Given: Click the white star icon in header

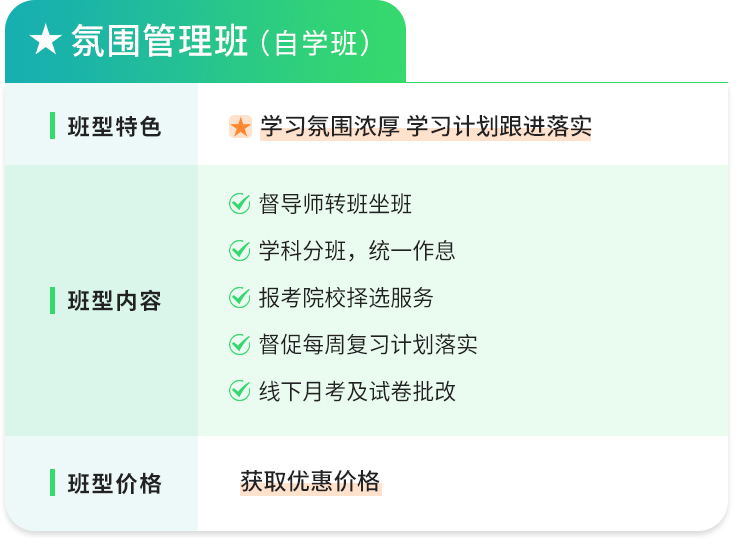Looking at the screenshot, I should coord(46,42).
